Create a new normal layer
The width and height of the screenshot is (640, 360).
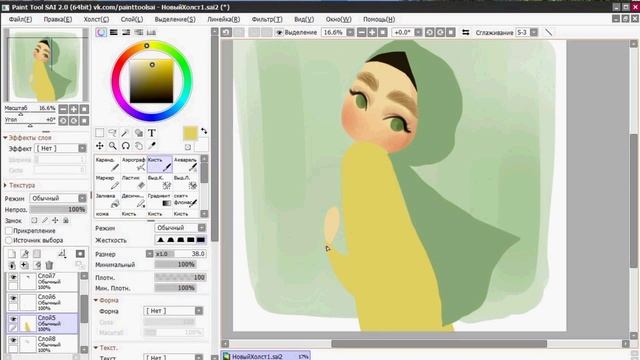click(12, 254)
